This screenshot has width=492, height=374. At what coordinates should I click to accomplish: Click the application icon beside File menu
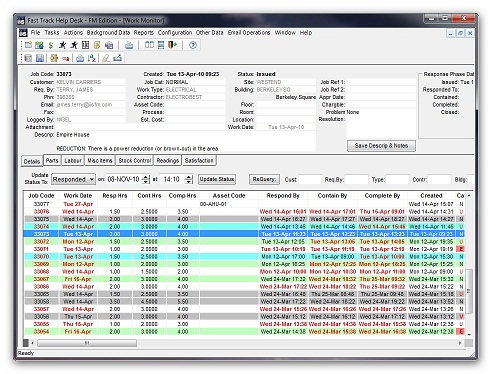(23, 33)
